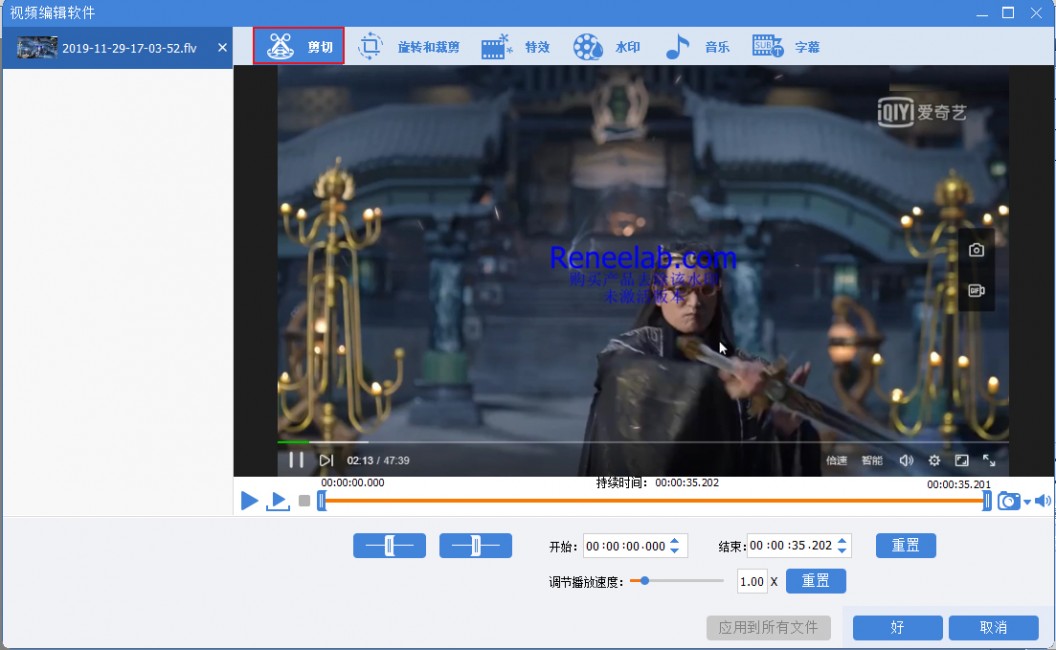Image resolution: width=1056 pixels, height=650 pixels.
Task: Switch to 旋转和裁剪 tab
Action: (408, 46)
